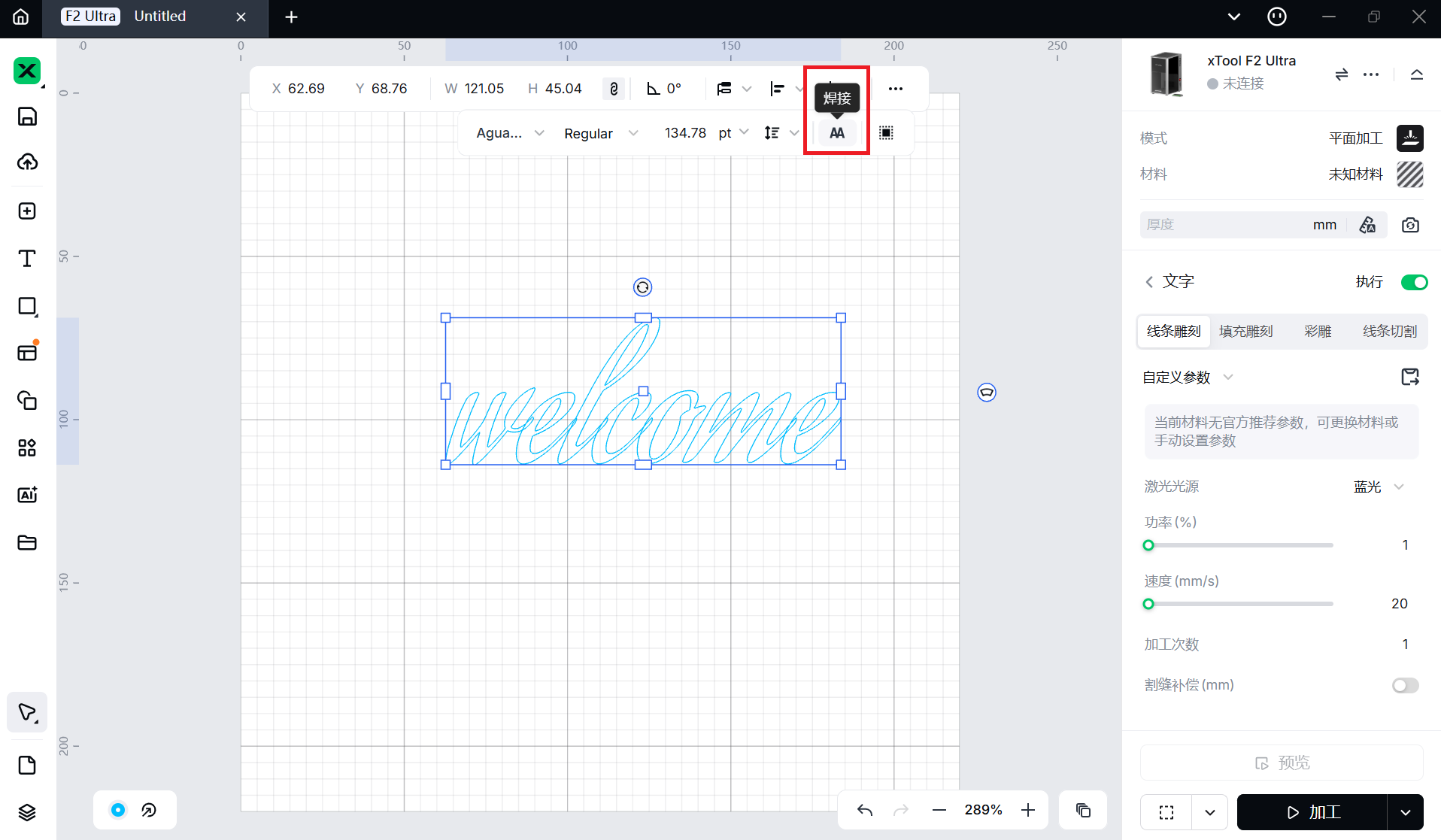Open the Agua font family dropdown
The height and width of the screenshot is (840, 1441).
(509, 133)
